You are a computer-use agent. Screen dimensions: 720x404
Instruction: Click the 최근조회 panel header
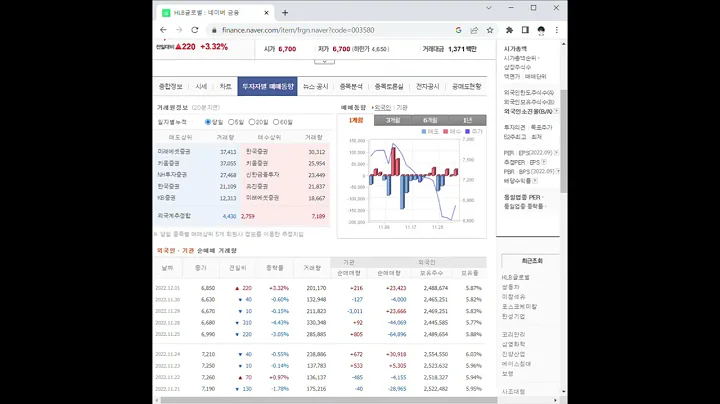532,261
